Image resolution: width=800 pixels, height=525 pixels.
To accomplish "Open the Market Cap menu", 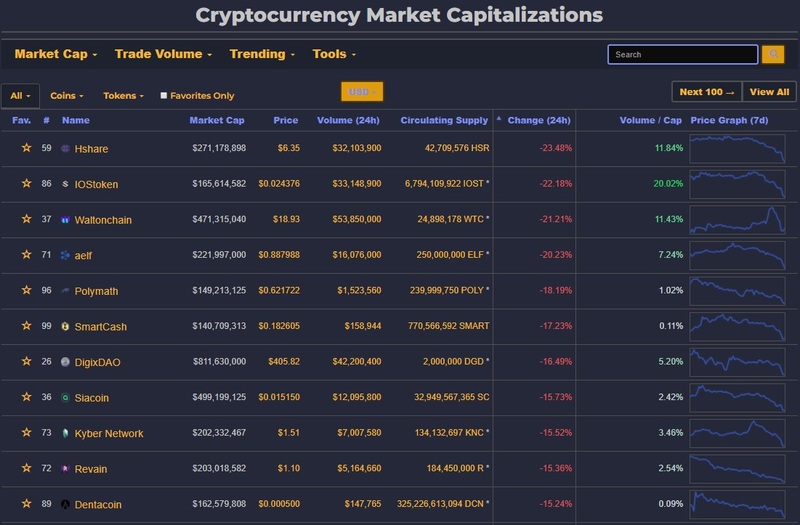I will coord(56,54).
